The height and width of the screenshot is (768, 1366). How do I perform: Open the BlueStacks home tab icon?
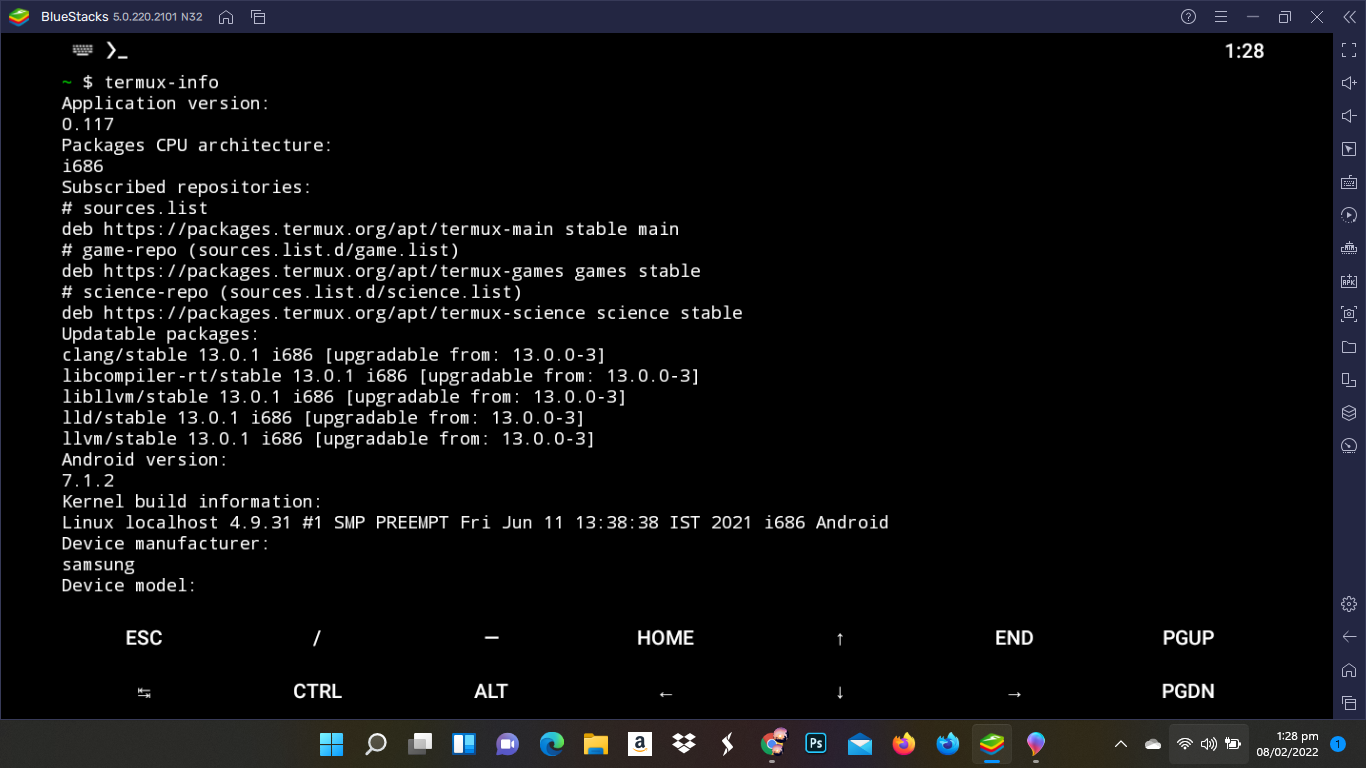point(226,17)
